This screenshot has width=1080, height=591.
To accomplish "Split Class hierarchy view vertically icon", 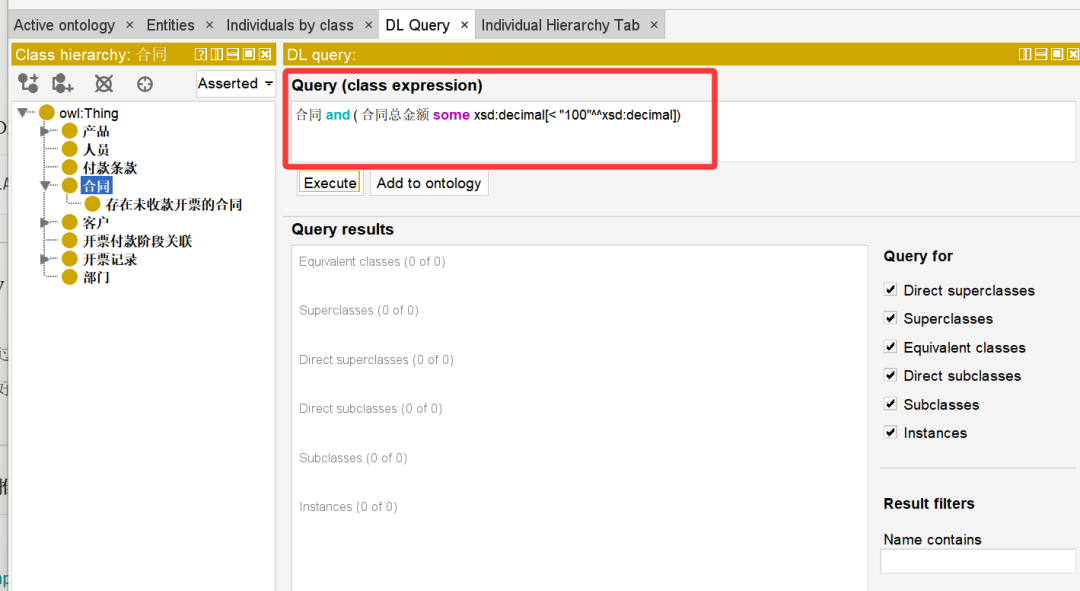I will 217,54.
